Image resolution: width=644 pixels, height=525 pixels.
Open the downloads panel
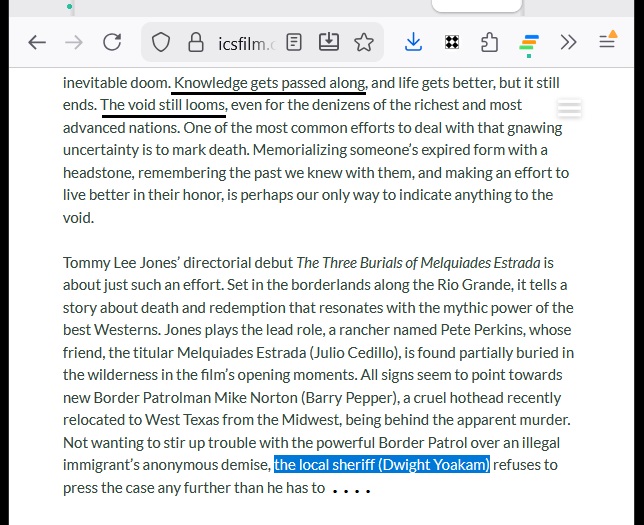pos(413,42)
